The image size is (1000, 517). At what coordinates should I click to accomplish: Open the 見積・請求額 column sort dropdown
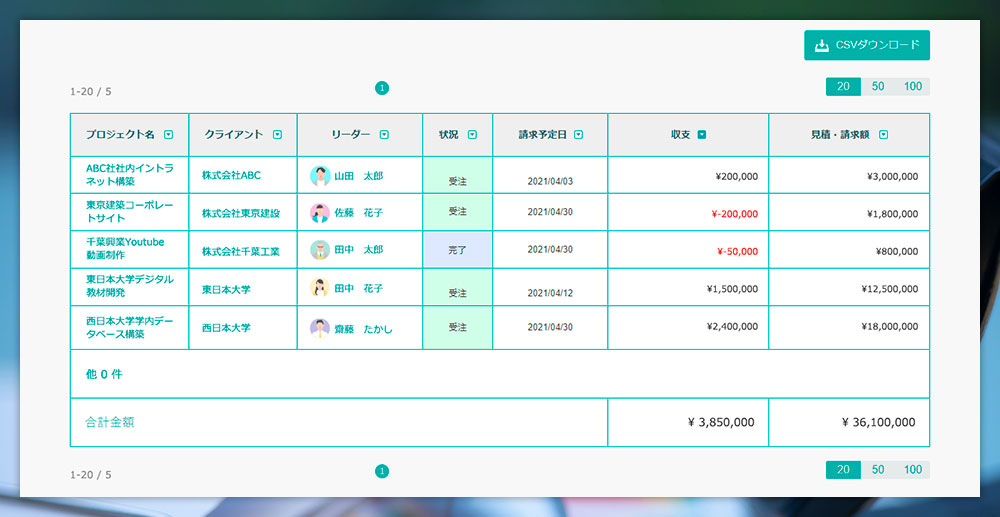(x=883, y=135)
